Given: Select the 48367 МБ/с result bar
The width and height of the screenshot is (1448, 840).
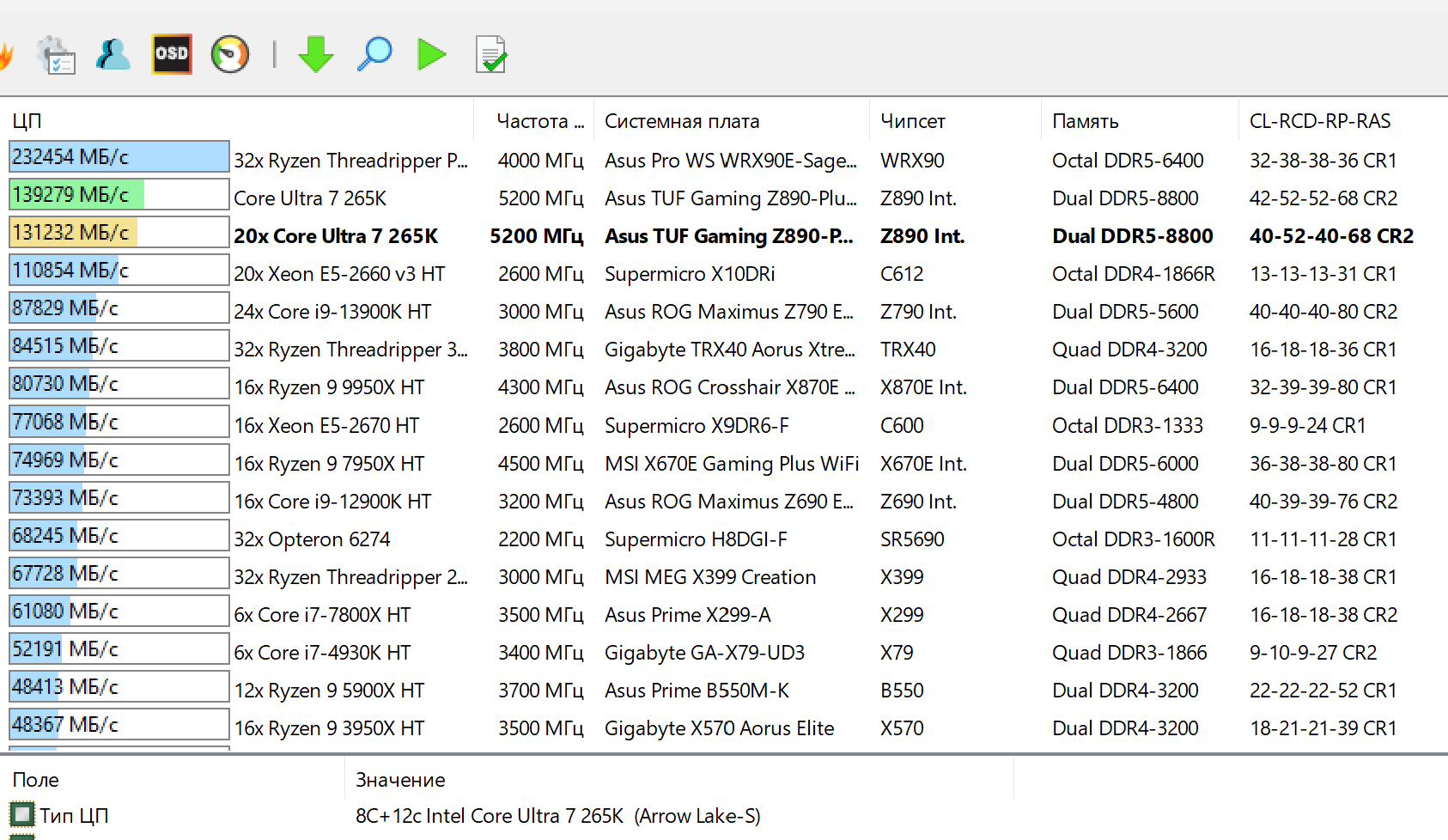Looking at the screenshot, I should (x=119, y=725).
